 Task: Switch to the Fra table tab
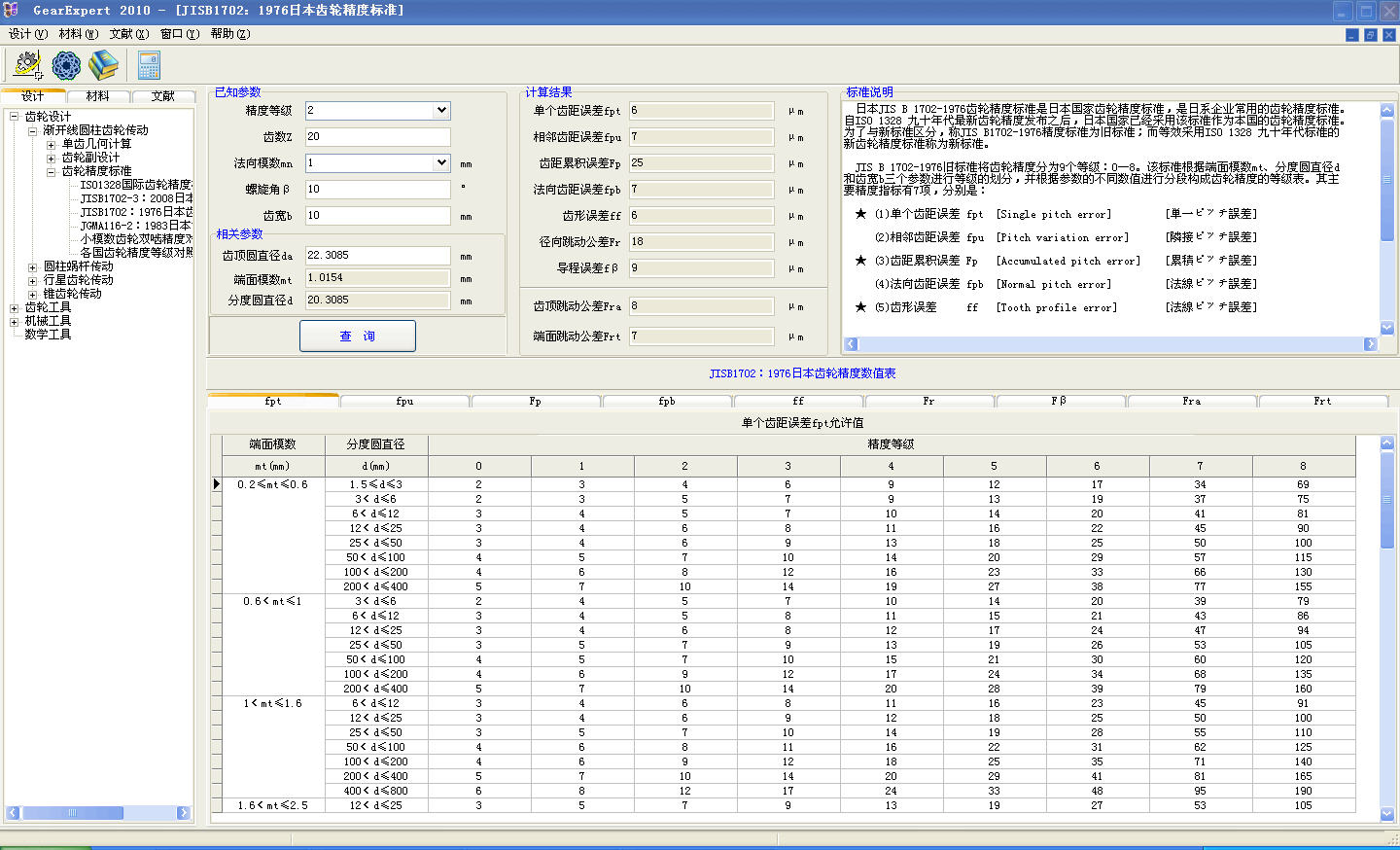coord(1192,401)
